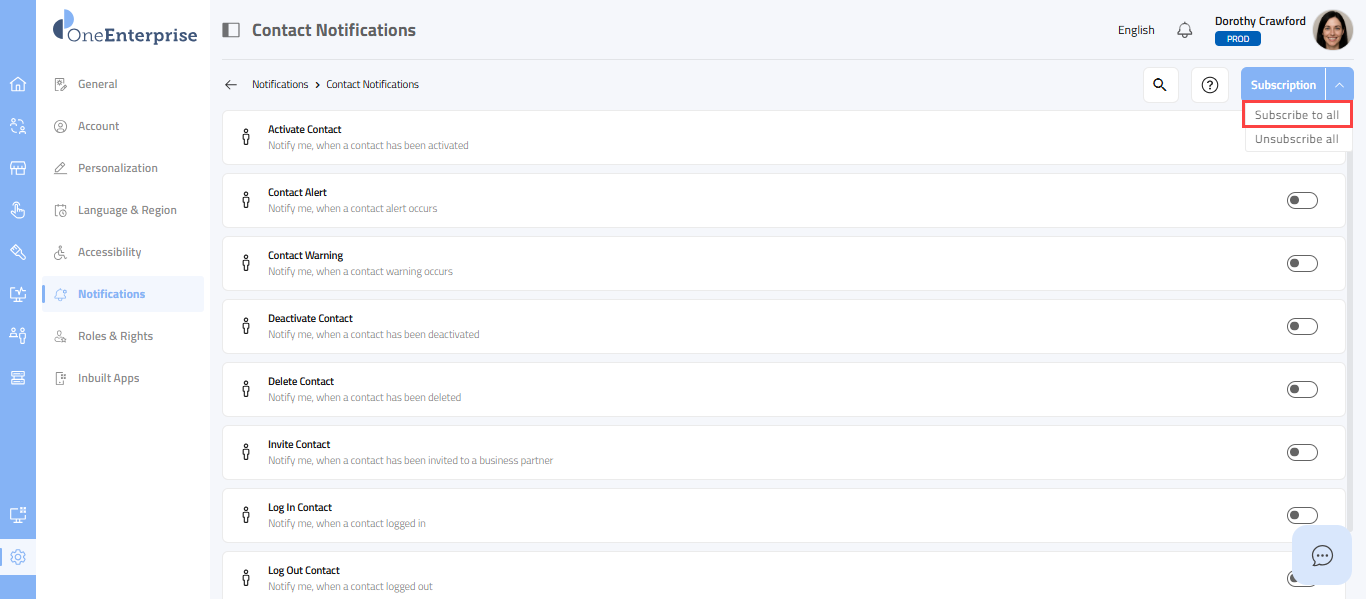Open settings gear in left rail
Viewport: 1366px width, 599px height.
click(x=18, y=557)
